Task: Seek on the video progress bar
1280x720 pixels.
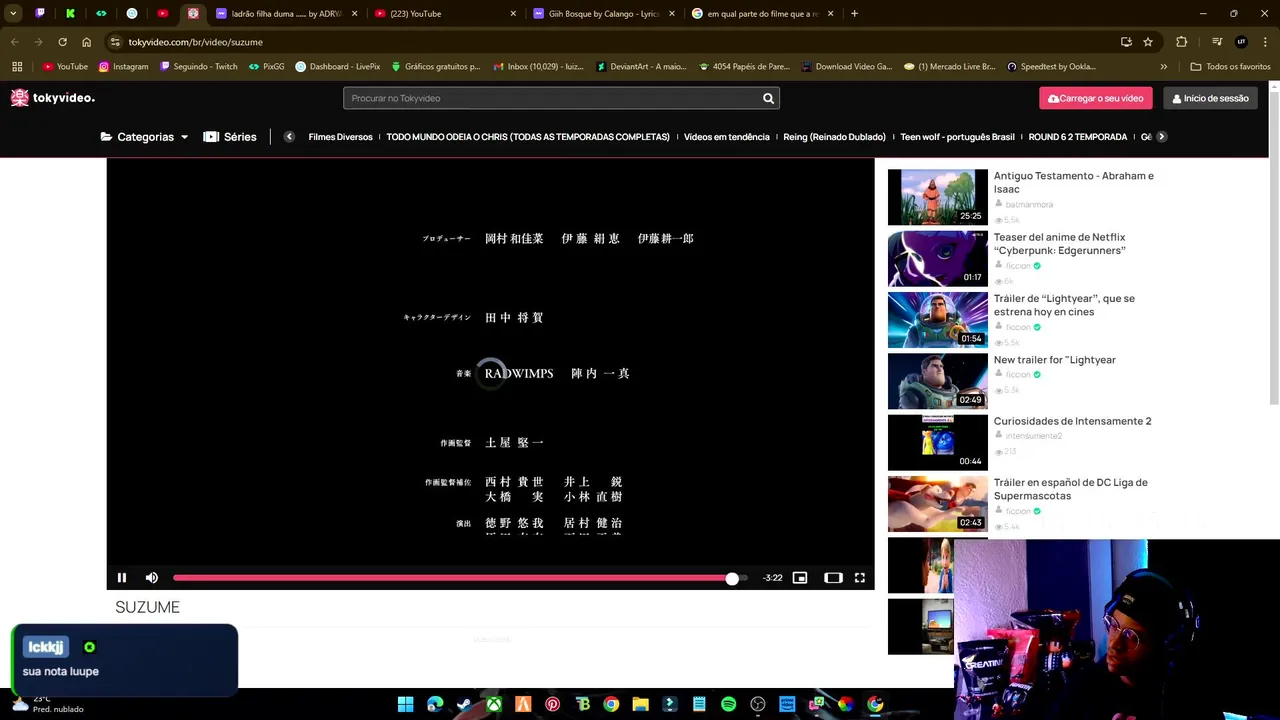Action: (460, 578)
